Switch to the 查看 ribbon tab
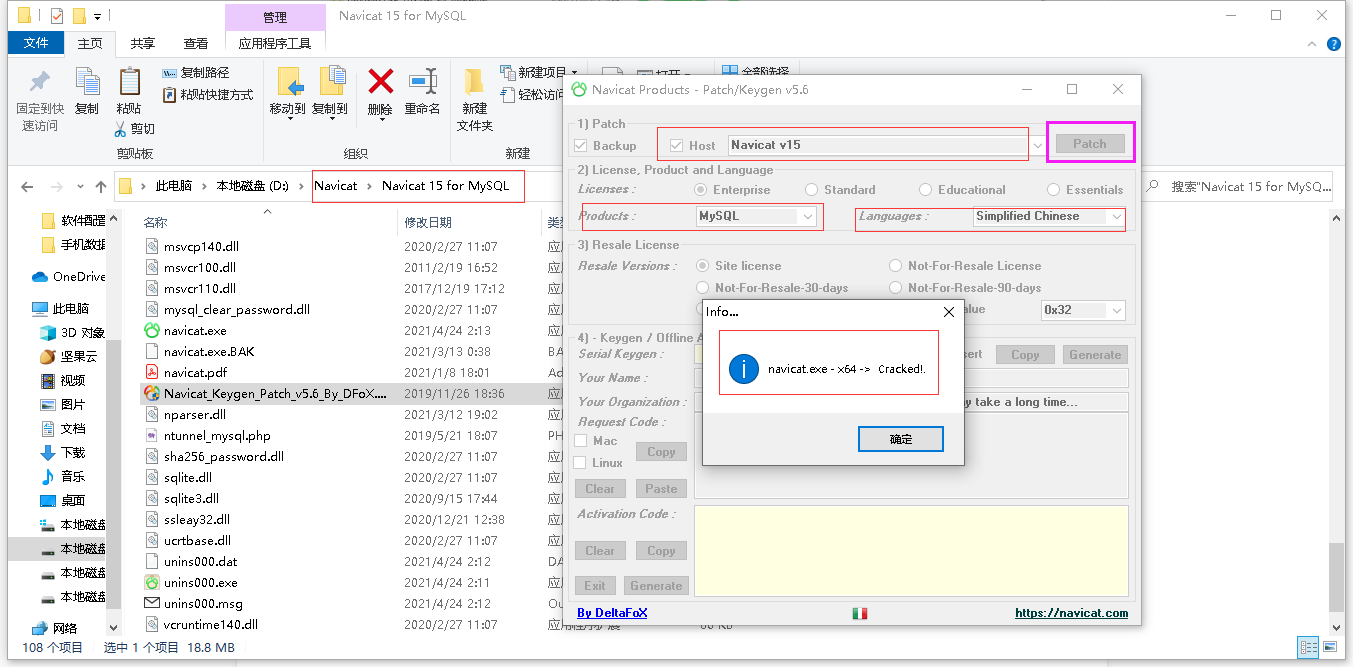 (x=198, y=43)
